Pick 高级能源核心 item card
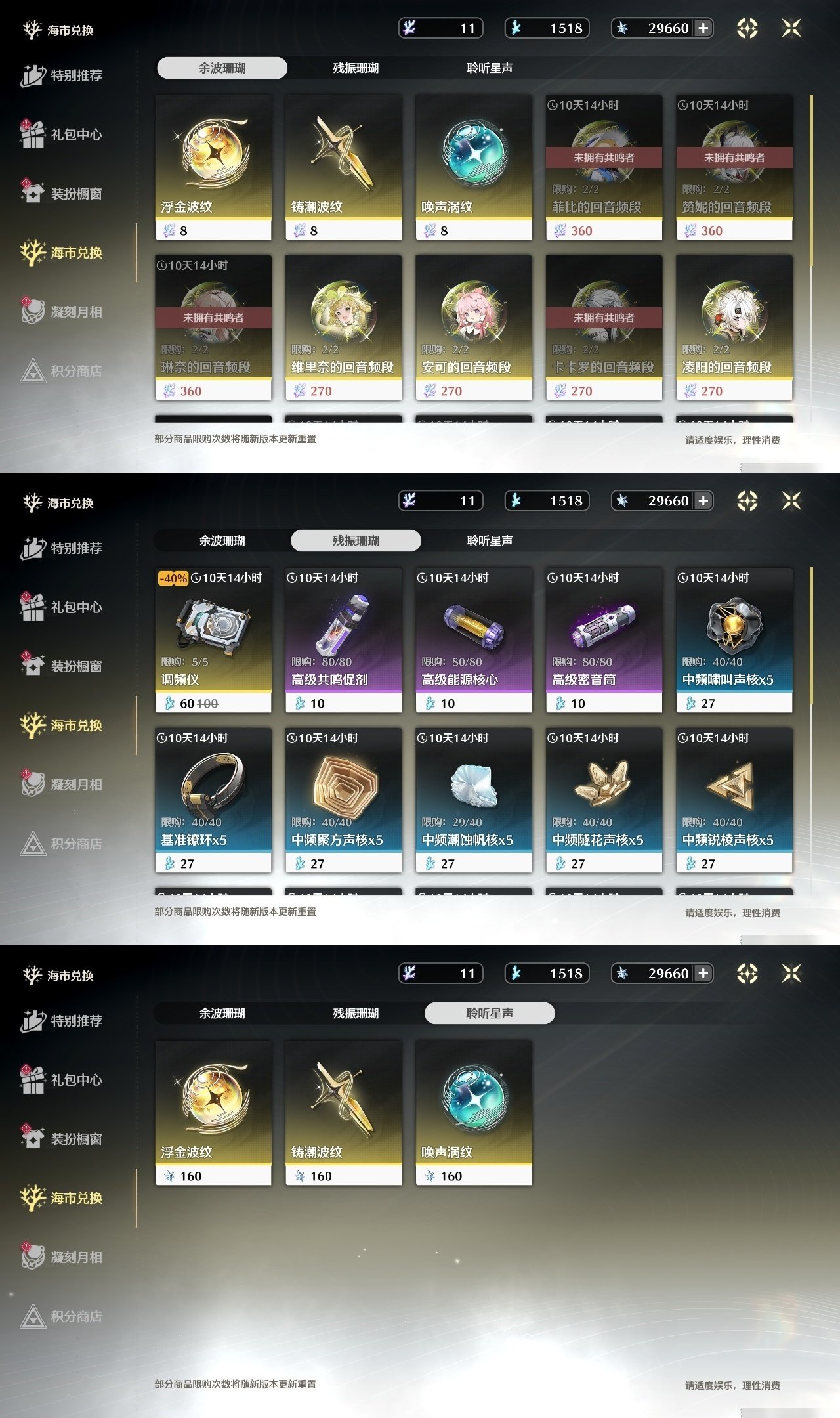The image size is (840, 1418). point(474,640)
